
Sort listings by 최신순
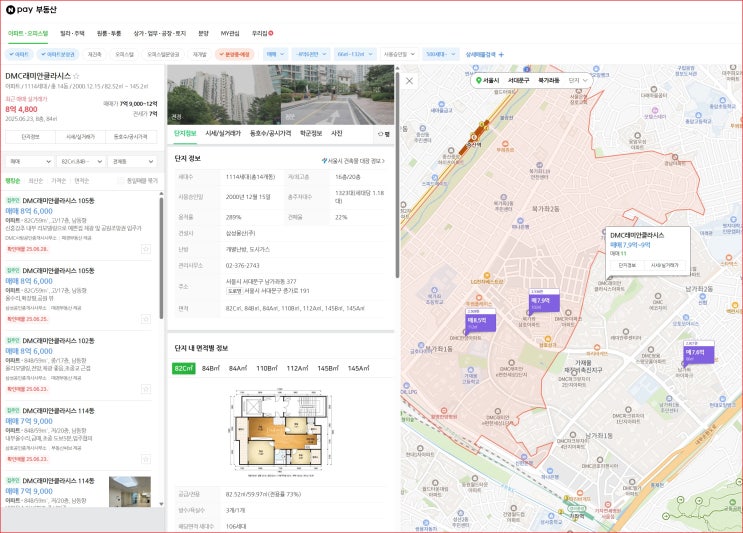click(36, 181)
